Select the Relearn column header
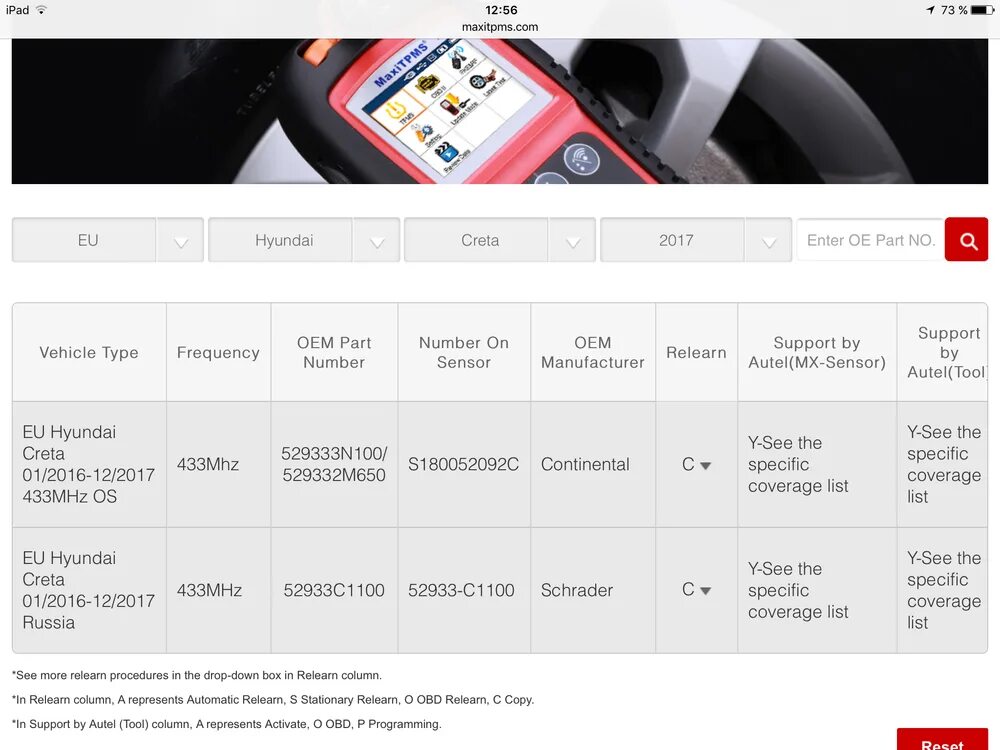The width and height of the screenshot is (1000, 750). click(696, 353)
